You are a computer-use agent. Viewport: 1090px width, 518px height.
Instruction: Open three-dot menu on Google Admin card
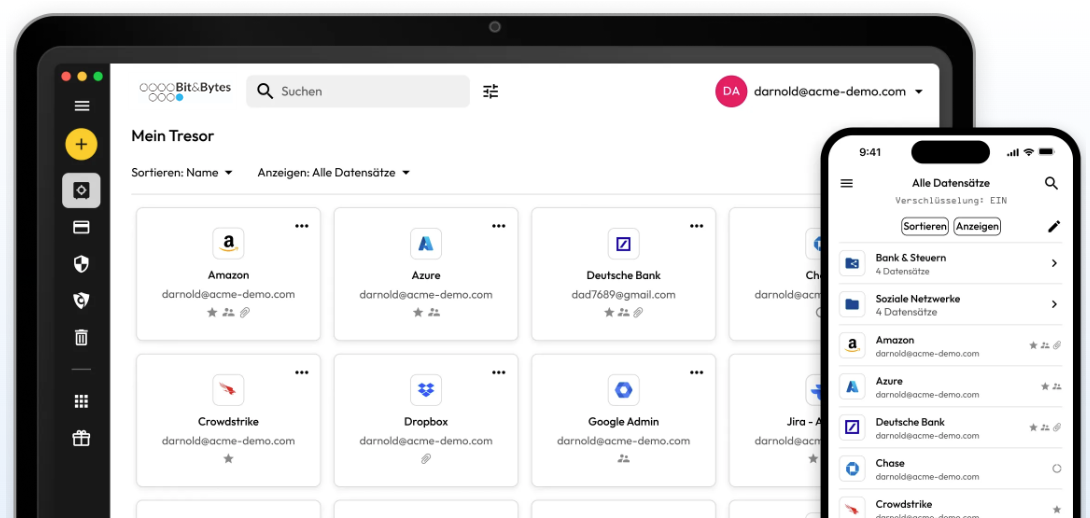[696, 373]
